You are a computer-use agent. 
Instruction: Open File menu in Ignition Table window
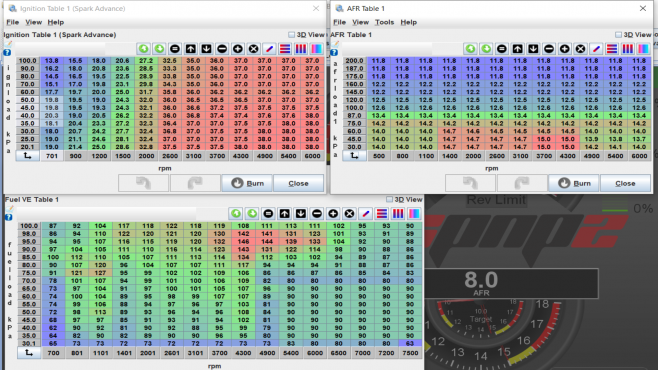(x=12, y=22)
